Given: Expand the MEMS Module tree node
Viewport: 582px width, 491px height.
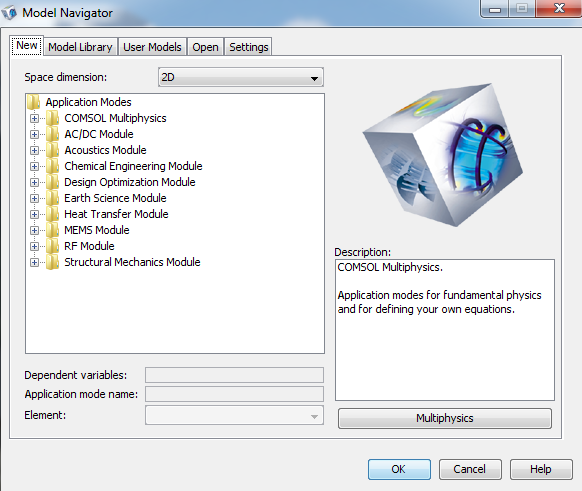Looking at the screenshot, I should [x=34, y=230].
